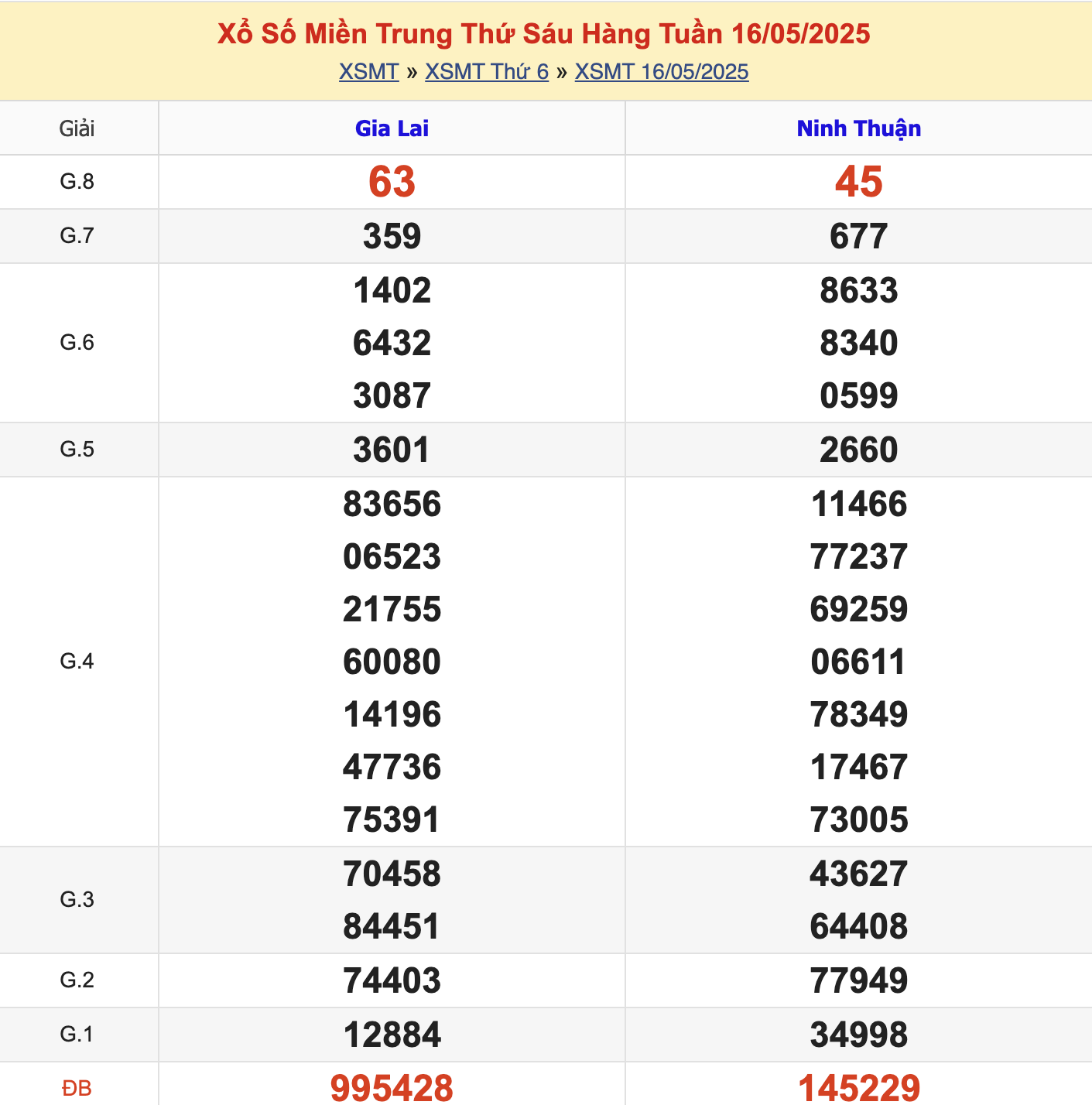The height and width of the screenshot is (1105, 1092).
Task: Select Ninh Thuận G.5 result 2660
Action: click(x=859, y=450)
